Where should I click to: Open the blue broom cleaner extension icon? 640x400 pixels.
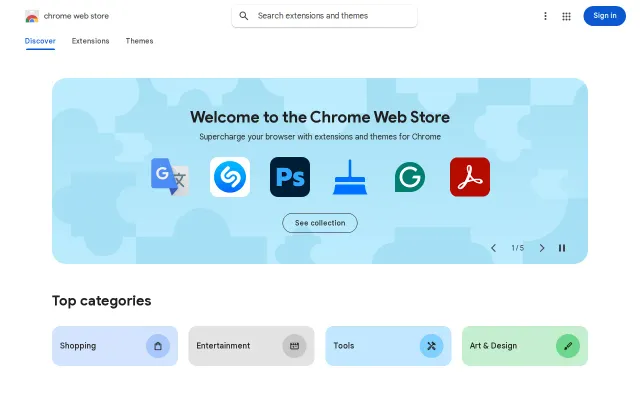click(350, 177)
